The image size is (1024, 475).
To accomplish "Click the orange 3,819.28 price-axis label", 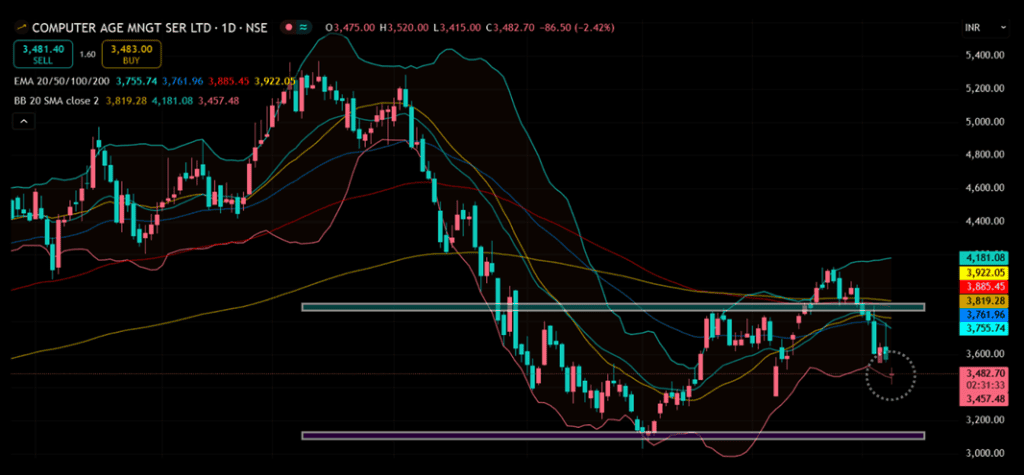I will [x=984, y=301].
